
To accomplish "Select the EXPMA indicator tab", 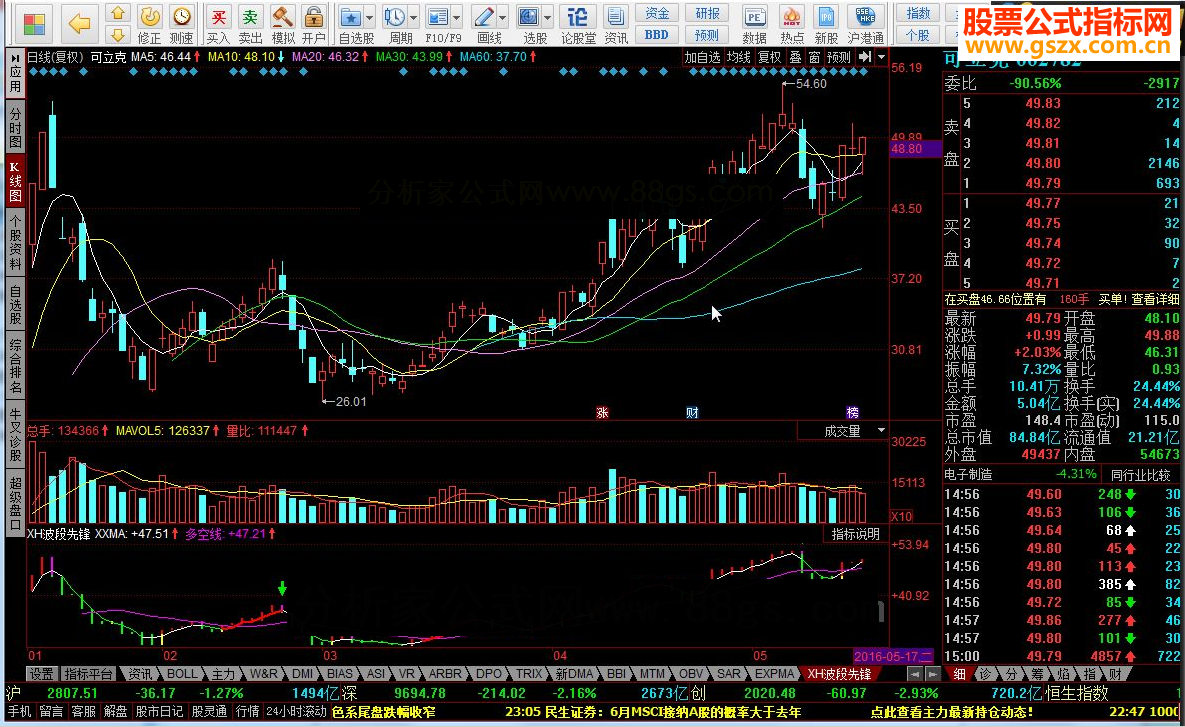I will (775, 673).
